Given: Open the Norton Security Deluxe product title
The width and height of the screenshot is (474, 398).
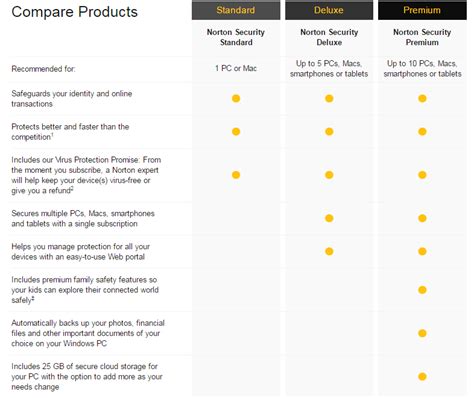Looking at the screenshot, I should 329,37.
